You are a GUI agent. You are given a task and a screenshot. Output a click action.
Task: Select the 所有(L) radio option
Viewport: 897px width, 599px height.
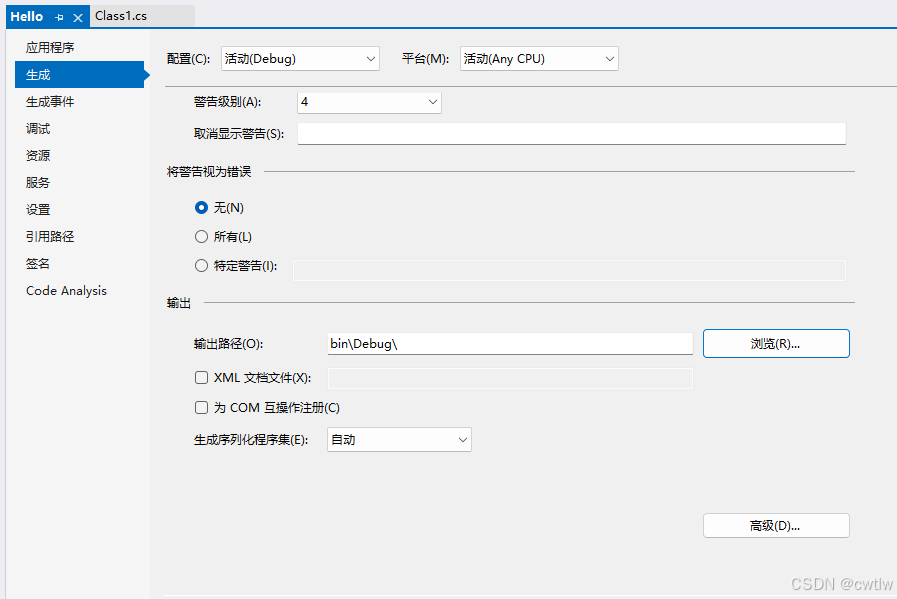(201, 236)
